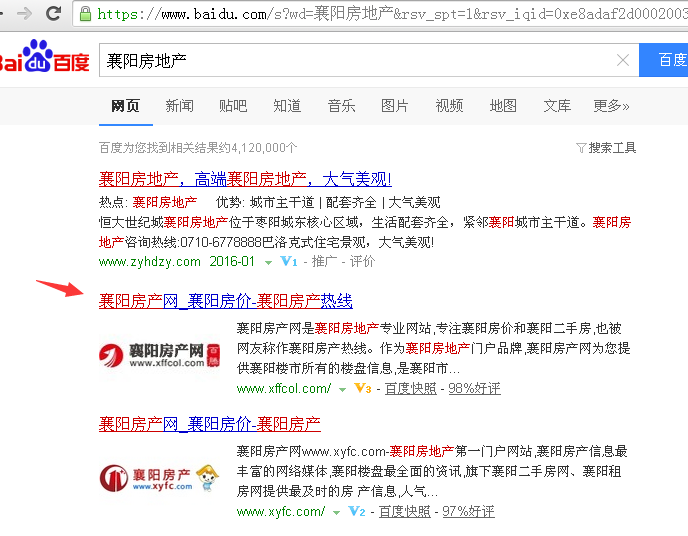Viewport: 688px width, 536px height.
Task: Open the result 襄阳房产网_襄阳房价-襄阳房产
Action: pyautogui.click(x=210, y=424)
